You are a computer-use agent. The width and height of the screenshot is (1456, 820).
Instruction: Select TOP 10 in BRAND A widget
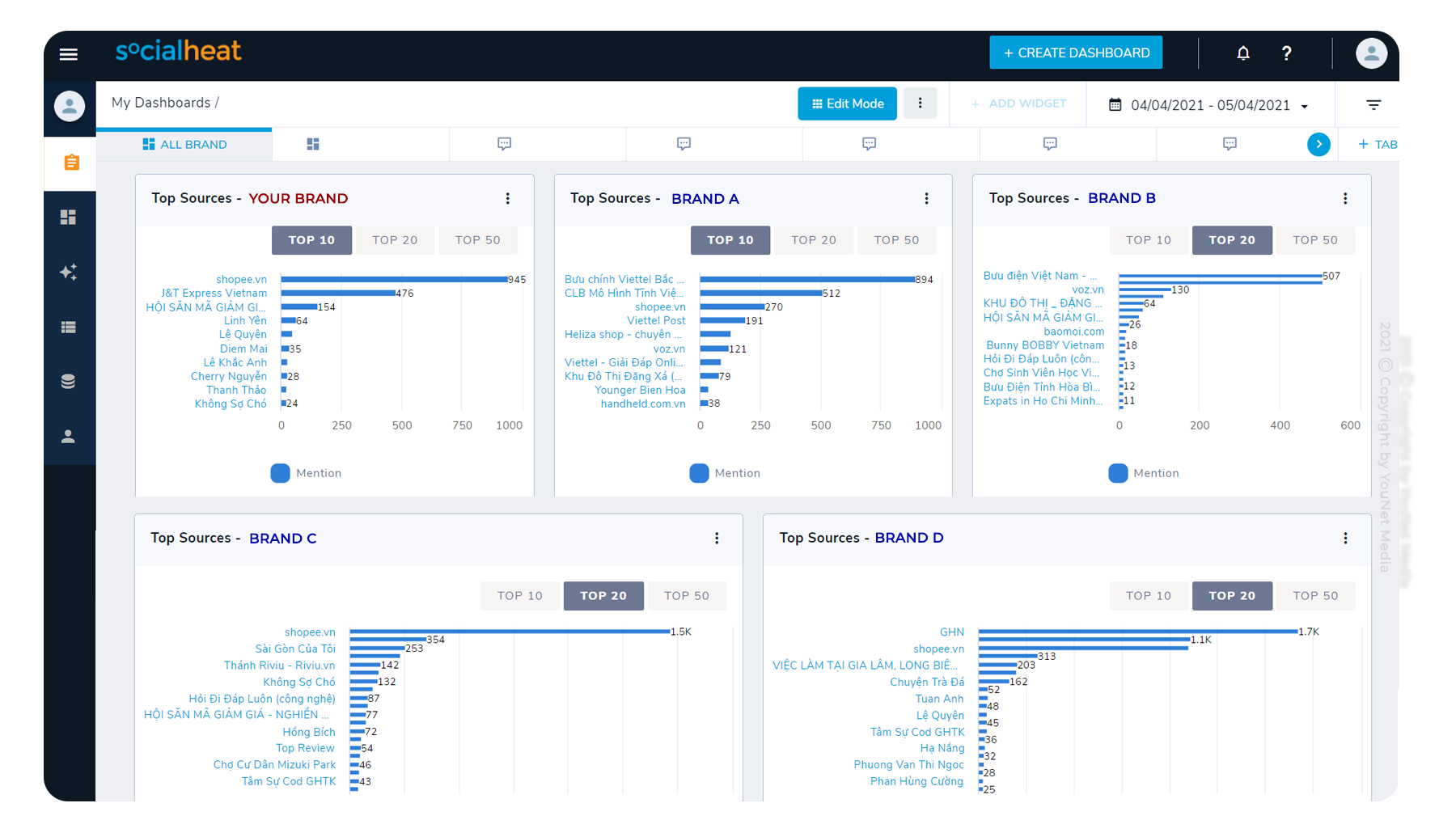pyautogui.click(x=730, y=240)
